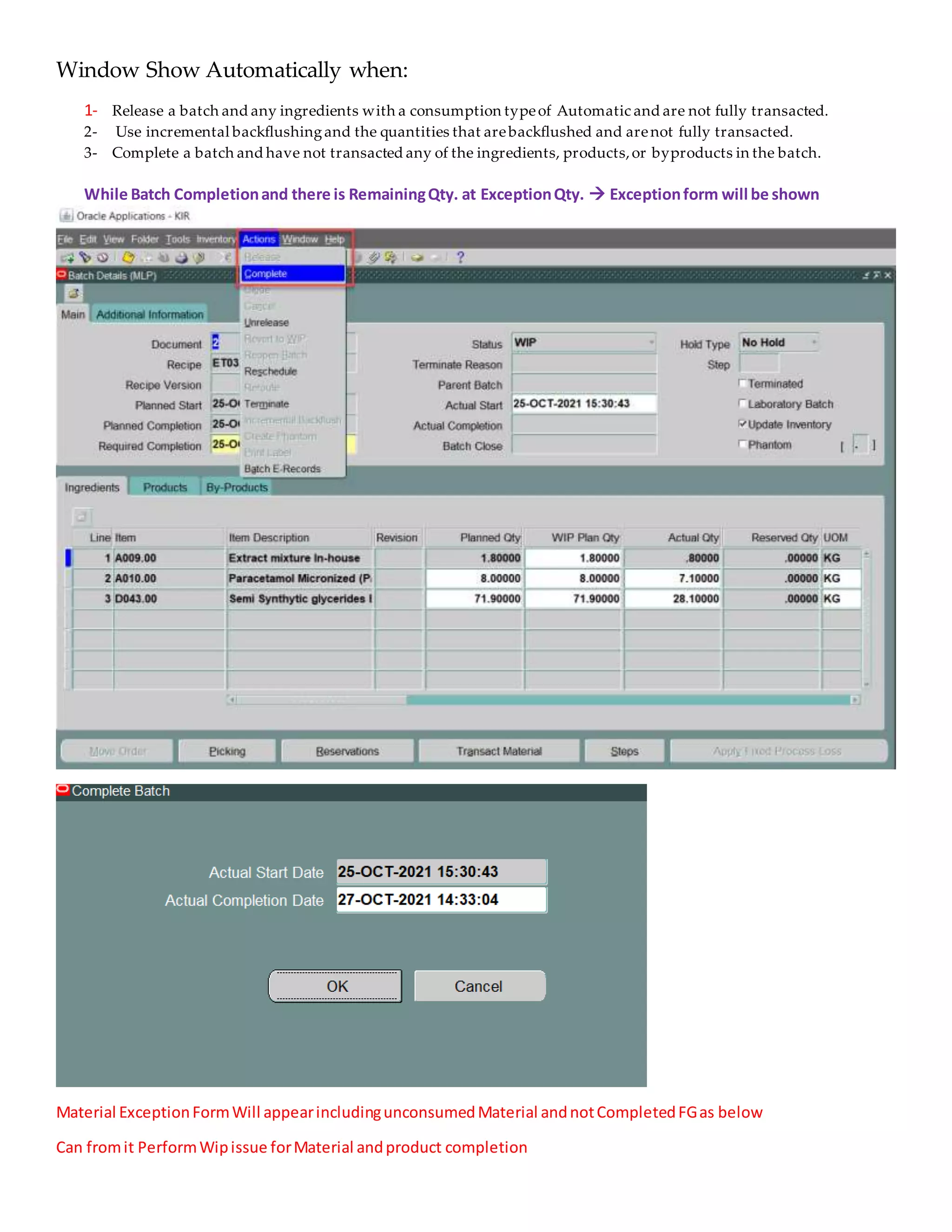Click the 71.90000 Planned Qty cell
Screen dimensions: 952x1232
475,598
